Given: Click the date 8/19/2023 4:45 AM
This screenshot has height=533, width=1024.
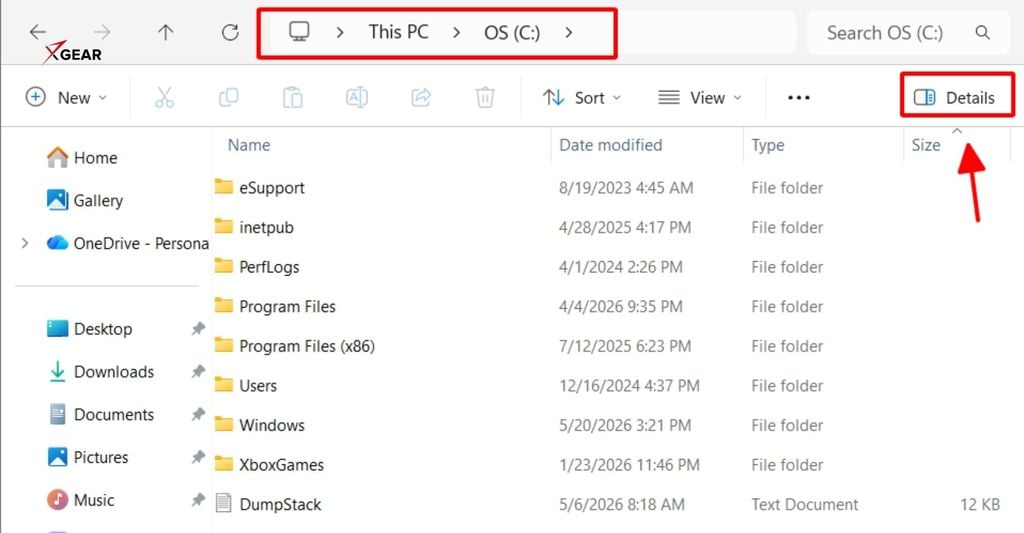Looking at the screenshot, I should [626, 188].
